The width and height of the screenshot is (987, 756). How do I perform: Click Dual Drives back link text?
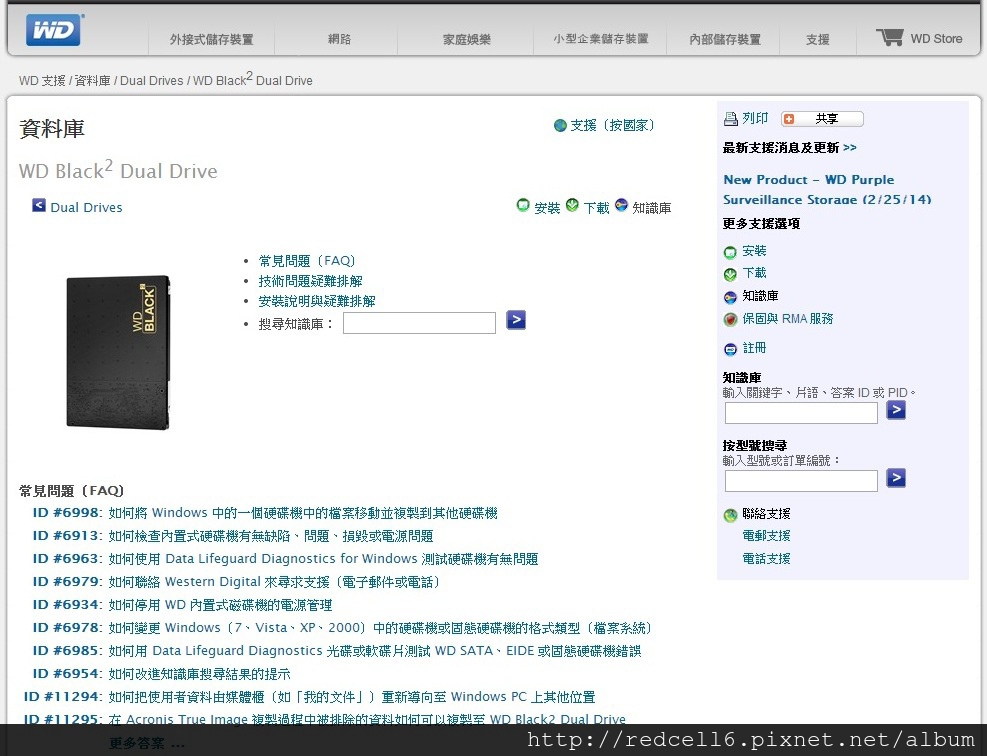coord(86,207)
